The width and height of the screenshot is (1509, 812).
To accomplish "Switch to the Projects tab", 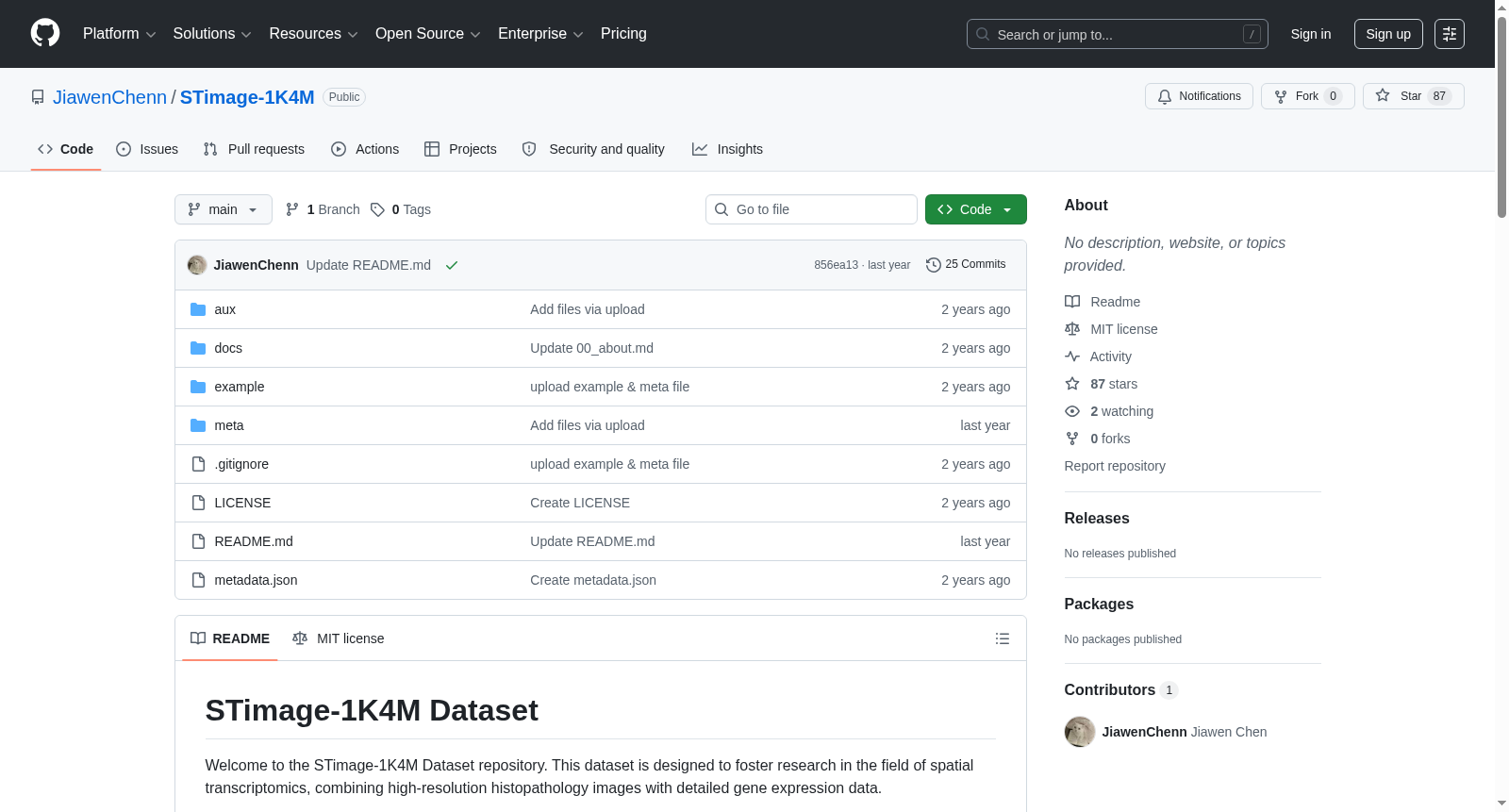I will point(460,149).
